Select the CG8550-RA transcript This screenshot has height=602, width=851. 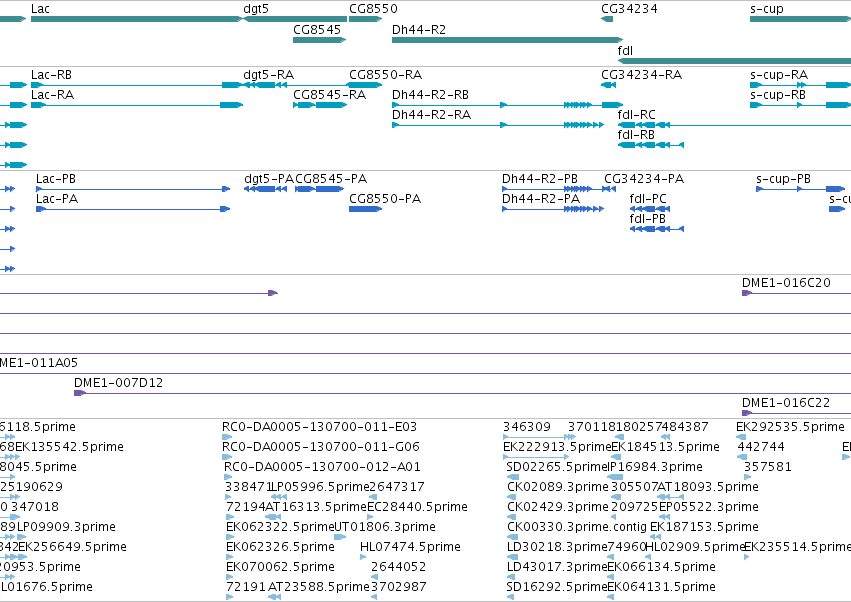tap(365, 85)
